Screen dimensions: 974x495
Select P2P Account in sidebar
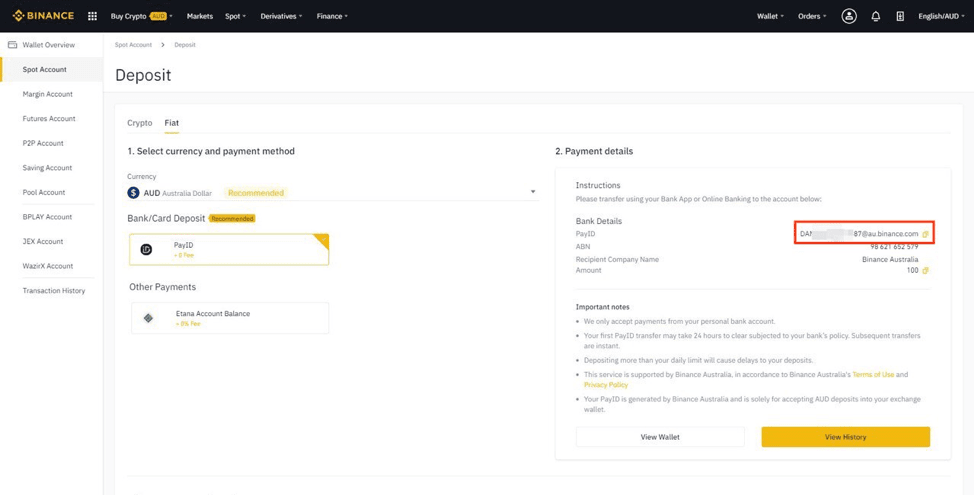(x=43, y=143)
